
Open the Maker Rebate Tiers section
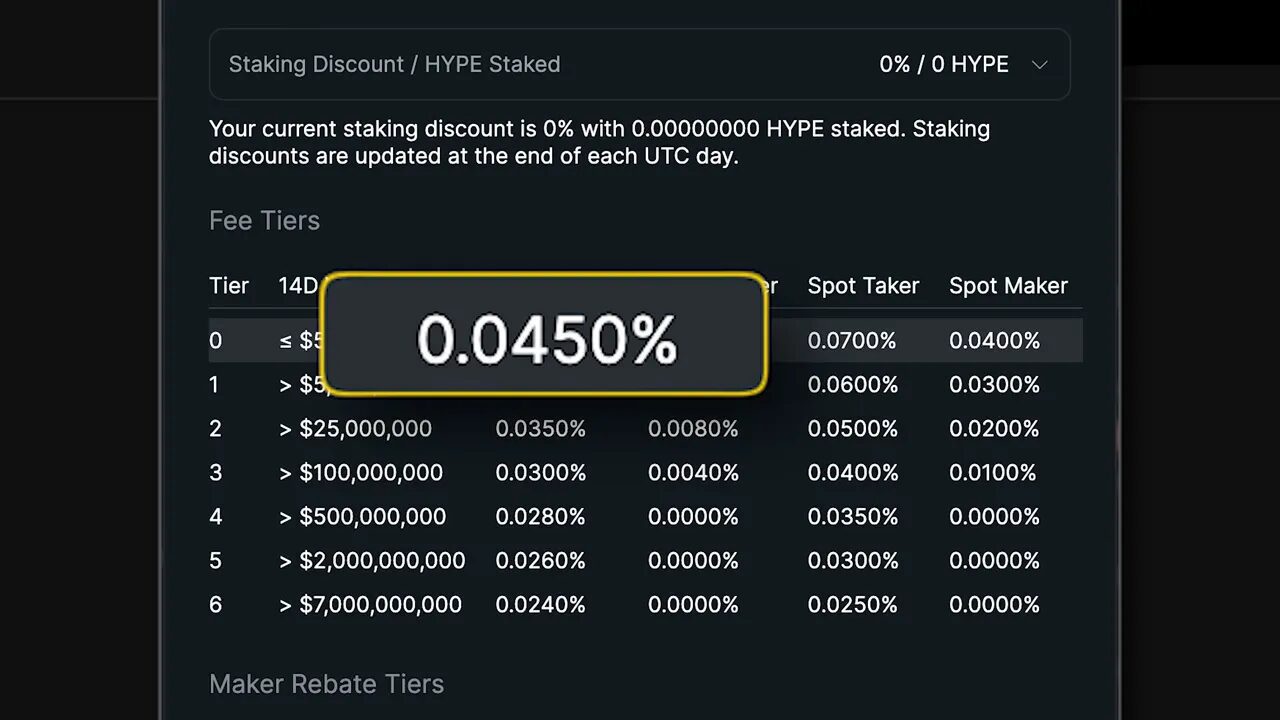(x=326, y=684)
